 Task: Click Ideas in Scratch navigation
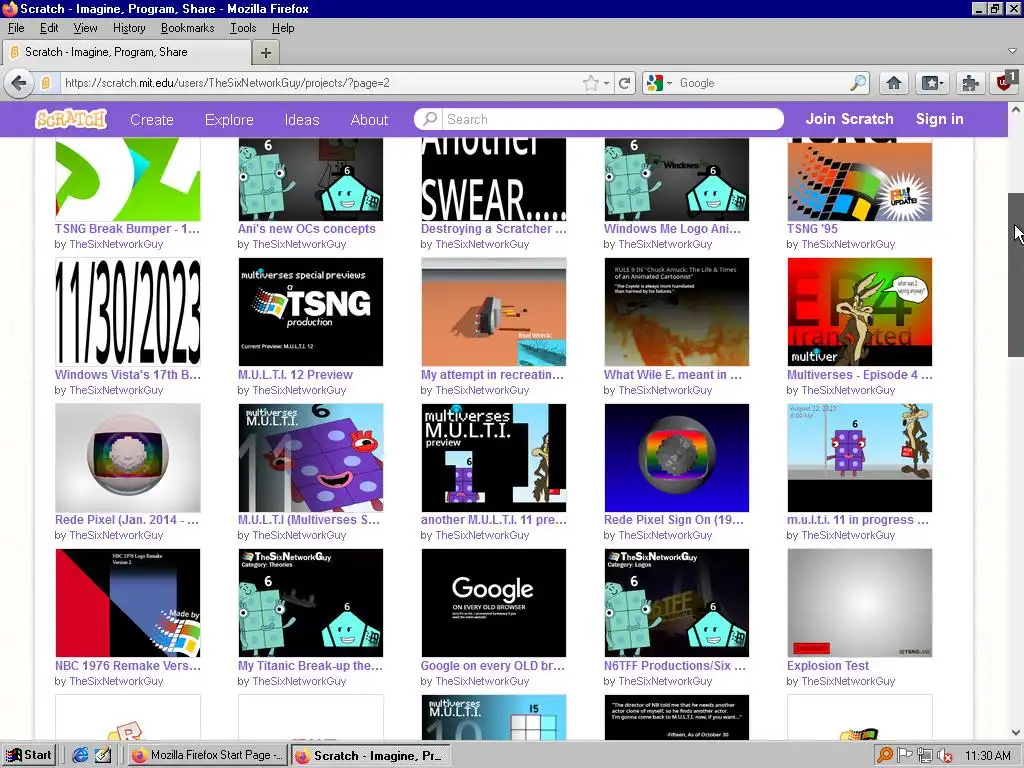pos(302,120)
